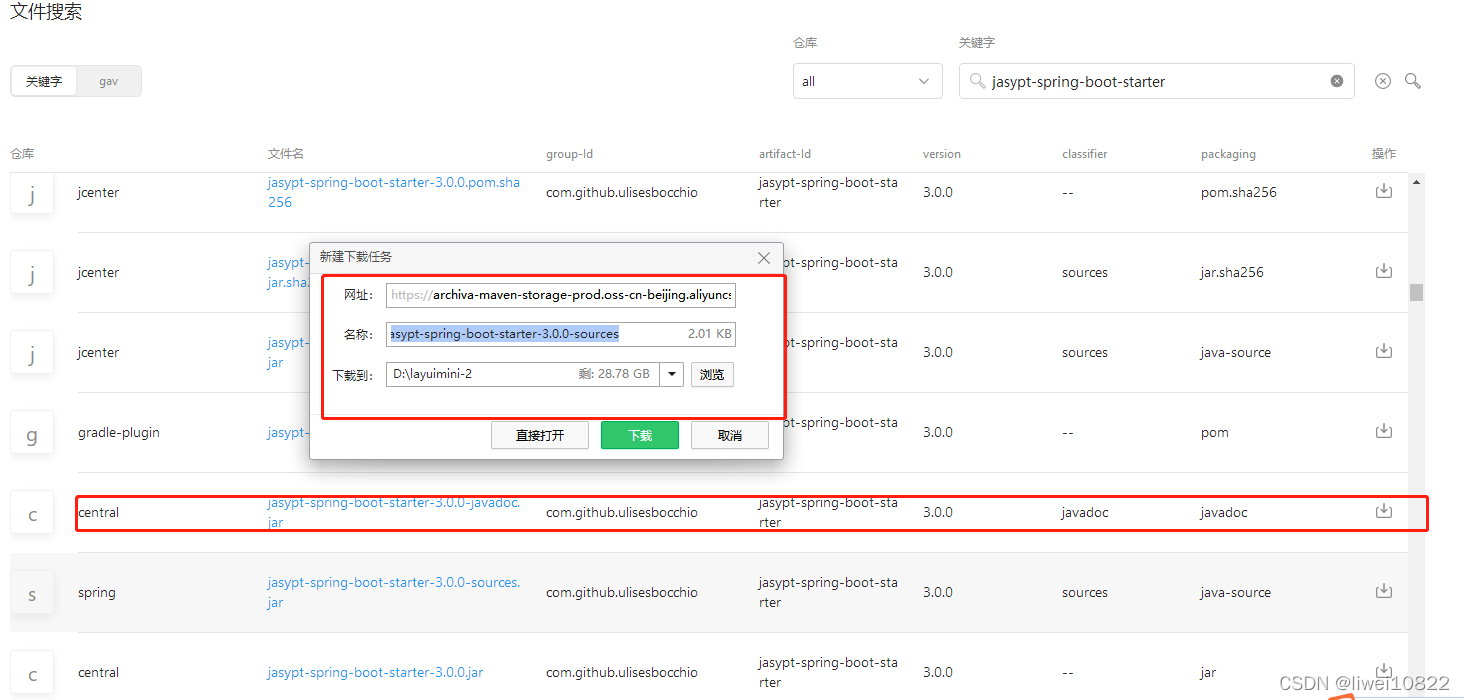
Task: Download the jcenter jar.sha256 sources file
Action: point(1384,271)
